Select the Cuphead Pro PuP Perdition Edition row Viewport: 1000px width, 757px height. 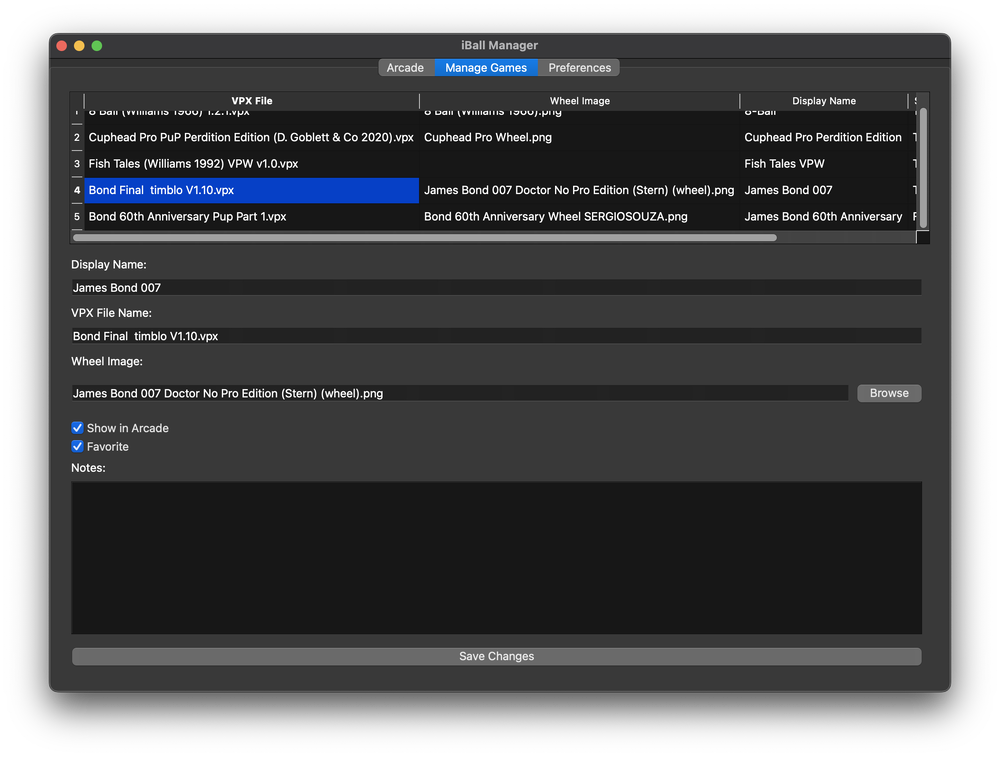[250, 137]
